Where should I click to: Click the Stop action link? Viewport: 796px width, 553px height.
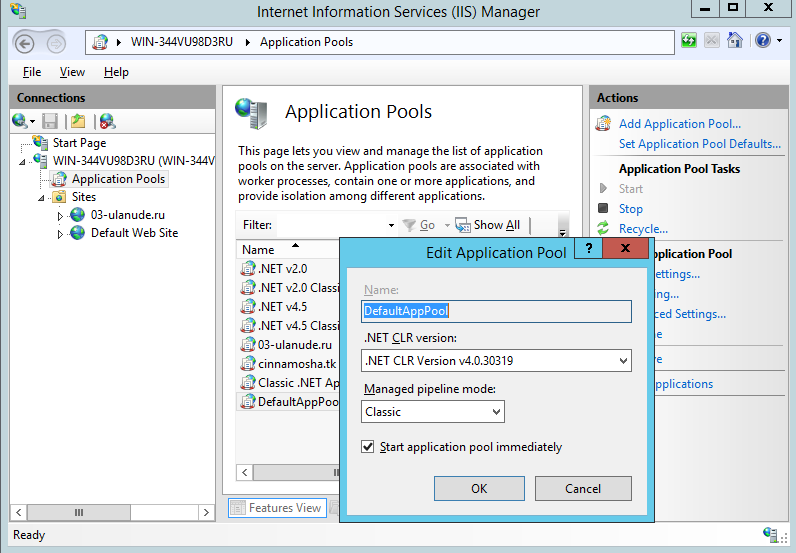coord(631,209)
